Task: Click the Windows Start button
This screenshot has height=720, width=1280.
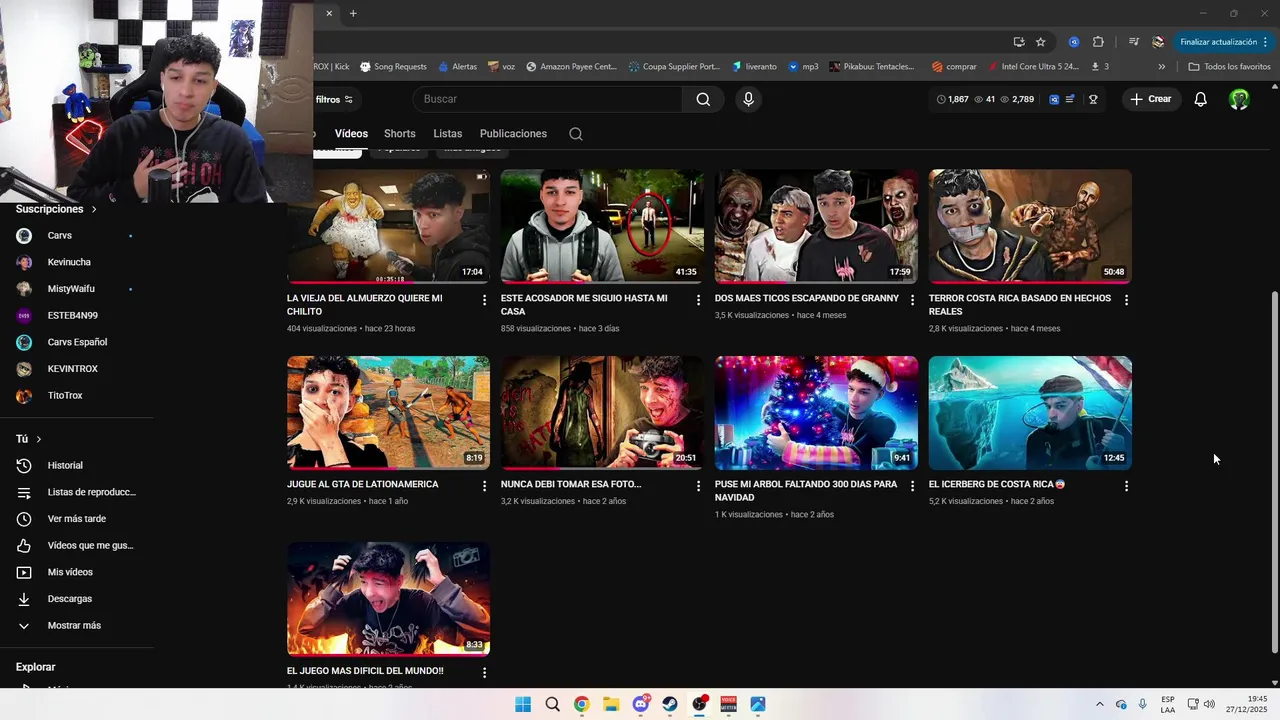Action: 523,704
